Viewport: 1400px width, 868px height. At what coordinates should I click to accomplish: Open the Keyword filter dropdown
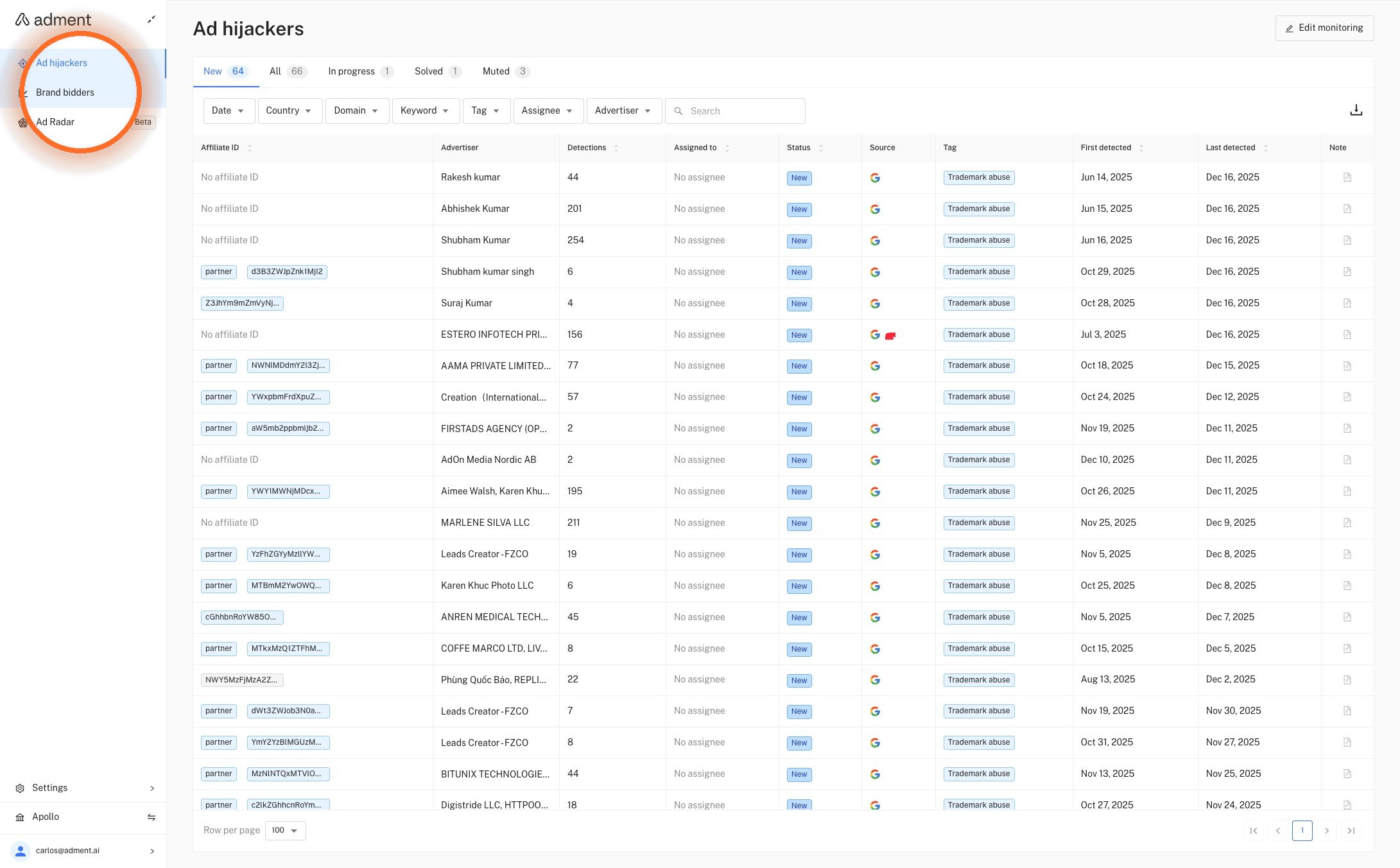tap(426, 111)
